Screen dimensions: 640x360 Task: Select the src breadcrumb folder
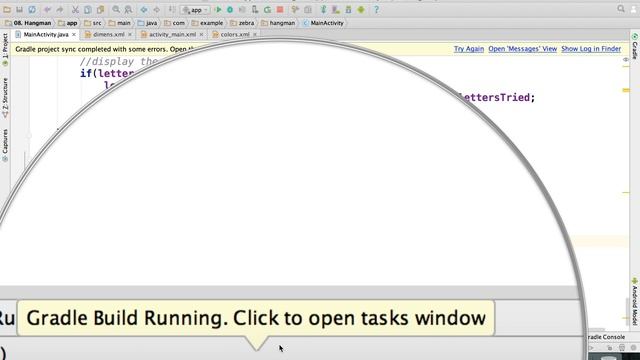pyautogui.click(x=93, y=23)
